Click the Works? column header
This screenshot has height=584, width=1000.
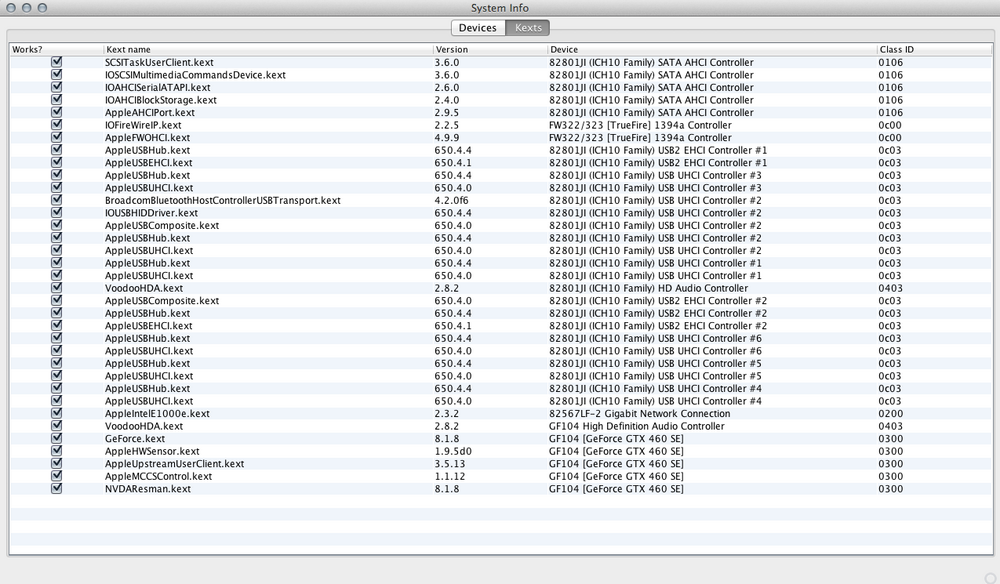click(56, 49)
